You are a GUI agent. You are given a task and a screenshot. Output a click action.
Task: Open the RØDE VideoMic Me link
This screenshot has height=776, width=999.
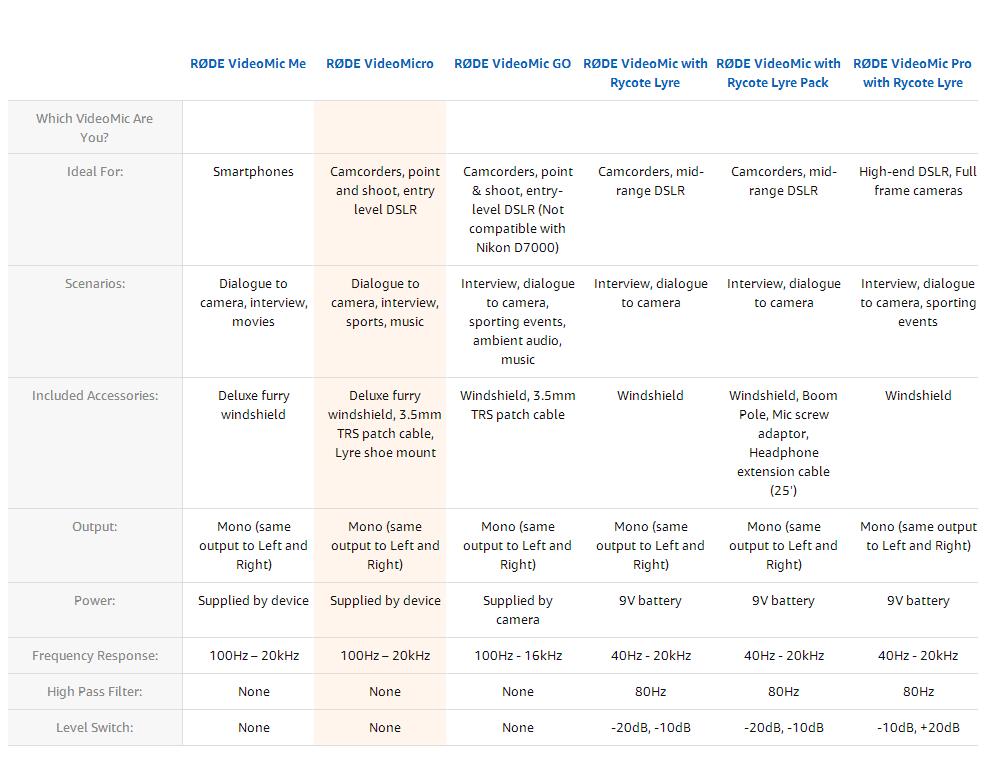(248, 64)
